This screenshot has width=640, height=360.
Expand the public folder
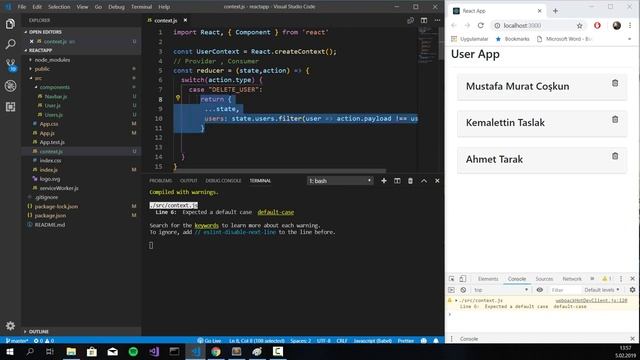(x=42, y=69)
